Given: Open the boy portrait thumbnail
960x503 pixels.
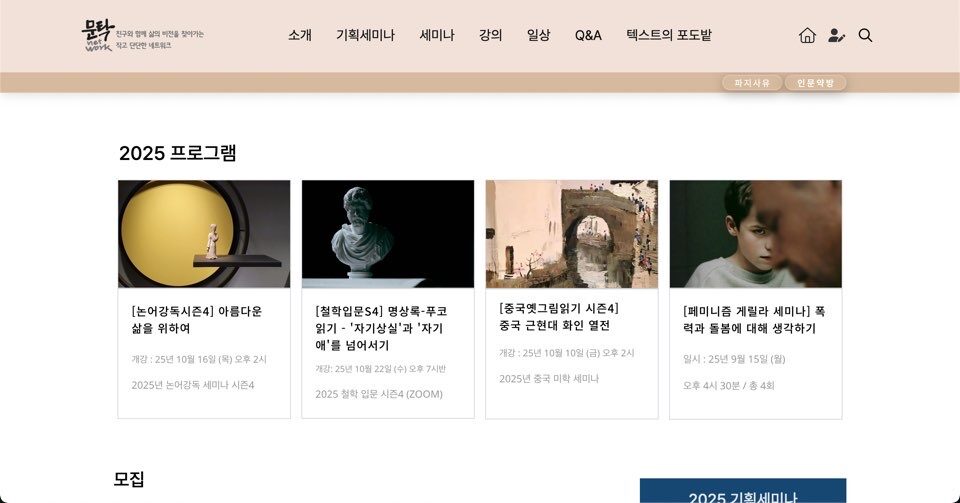Looking at the screenshot, I should (x=756, y=234).
